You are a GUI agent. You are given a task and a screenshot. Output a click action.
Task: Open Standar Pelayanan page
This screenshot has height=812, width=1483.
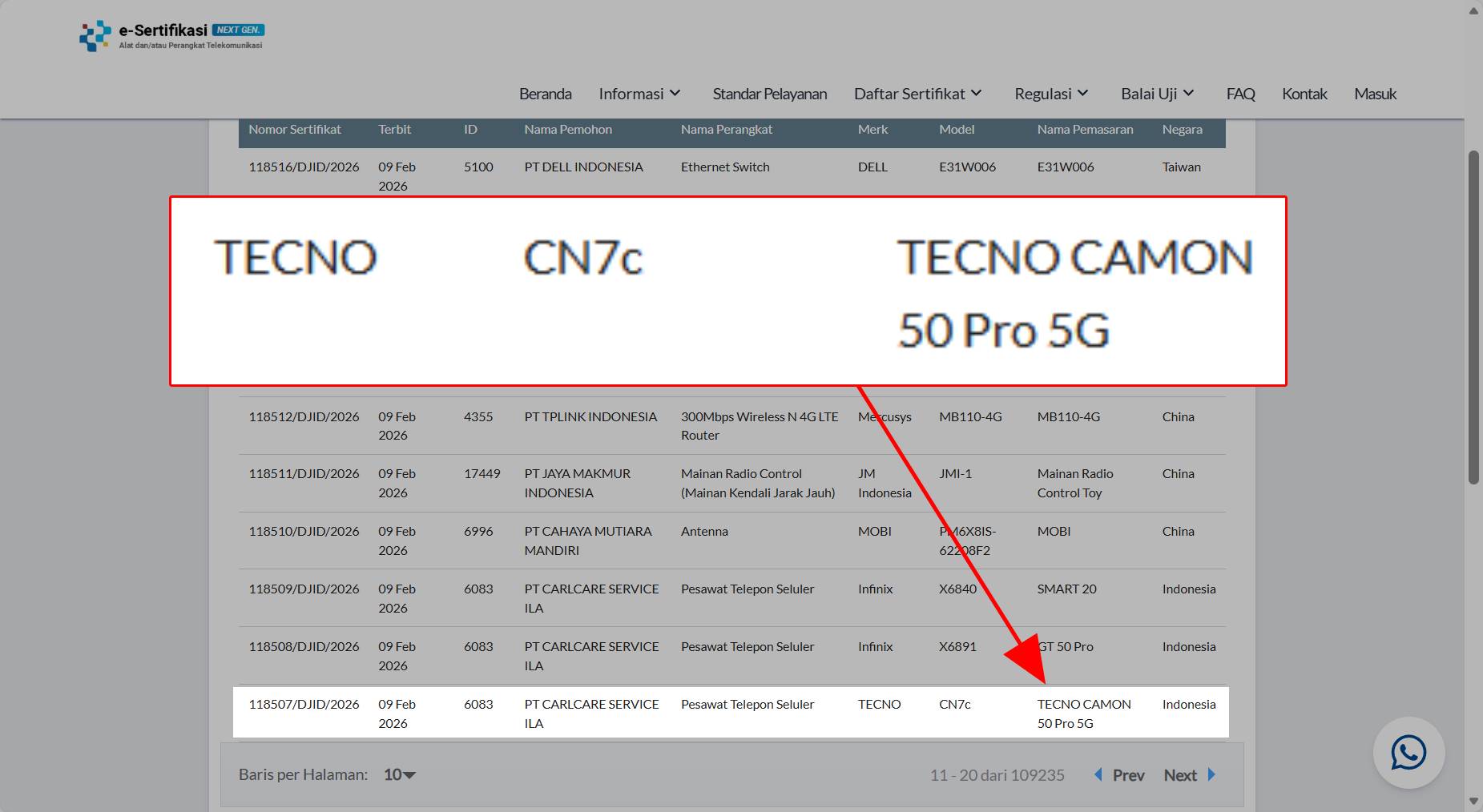pyautogui.click(x=769, y=94)
